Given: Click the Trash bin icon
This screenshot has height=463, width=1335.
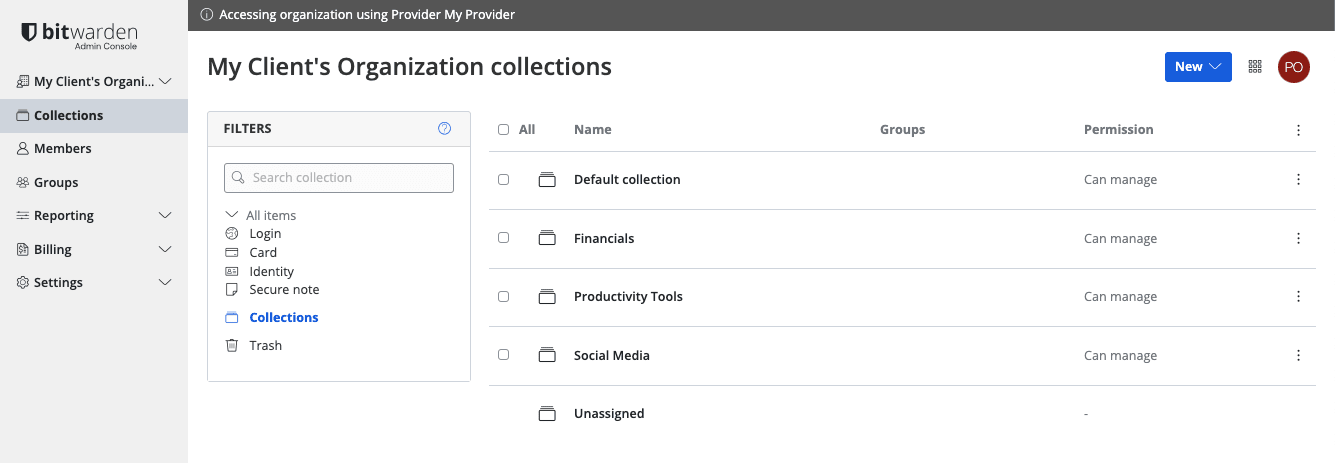Looking at the screenshot, I should click(232, 345).
